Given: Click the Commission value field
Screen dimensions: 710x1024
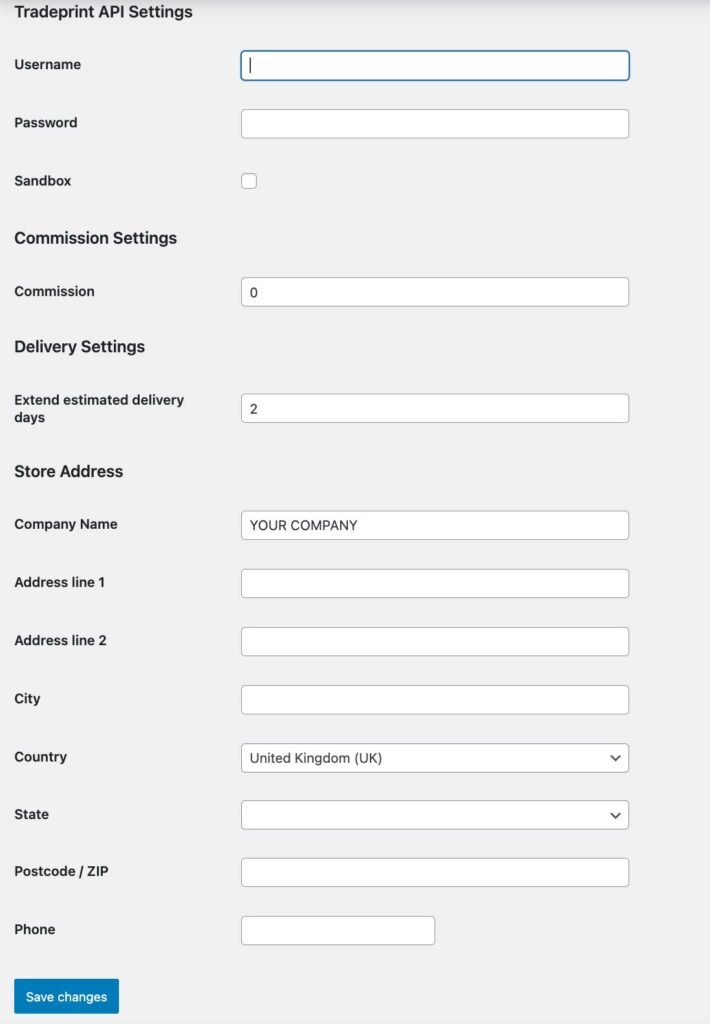Looking at the screenshot, I should coord(434,291).
